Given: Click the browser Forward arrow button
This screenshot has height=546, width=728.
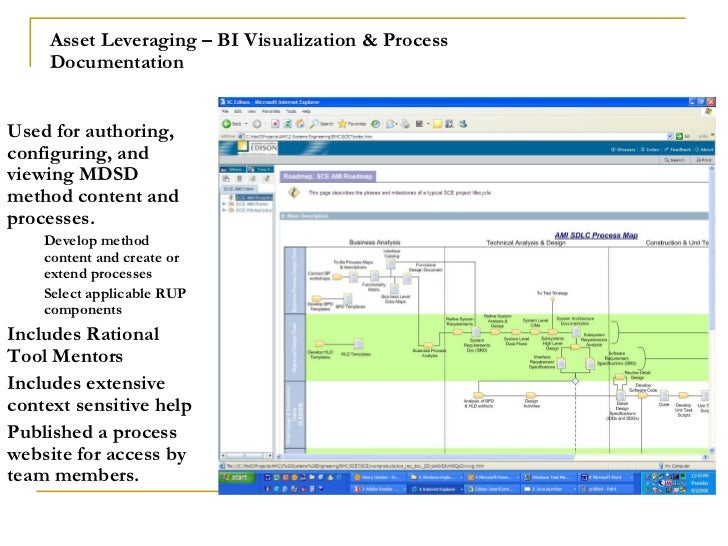Looking at the screenshot, I should pos(257,124).
